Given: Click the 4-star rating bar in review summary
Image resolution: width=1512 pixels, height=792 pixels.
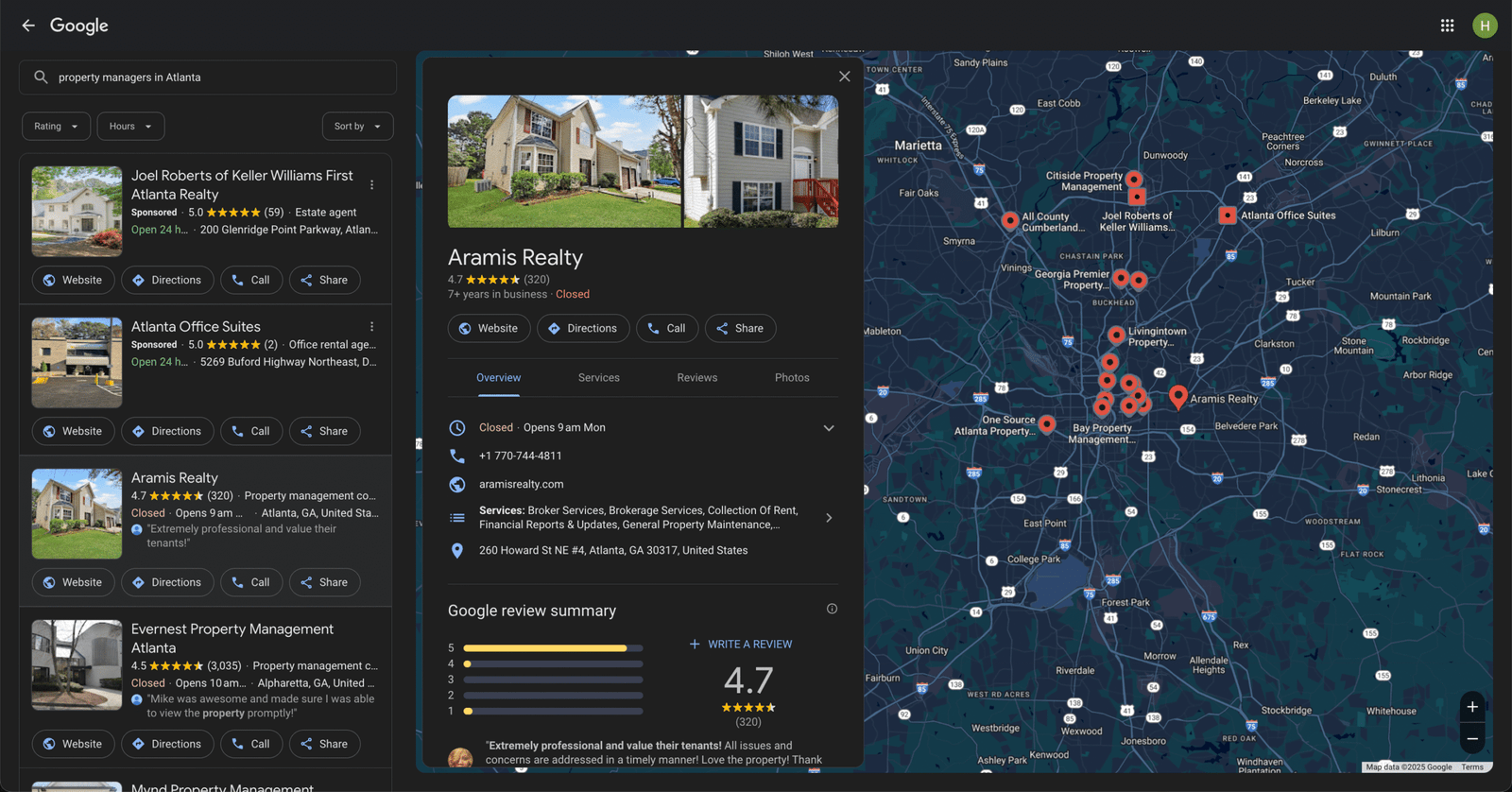Looking at the screenshot, I should coord(553,664).
